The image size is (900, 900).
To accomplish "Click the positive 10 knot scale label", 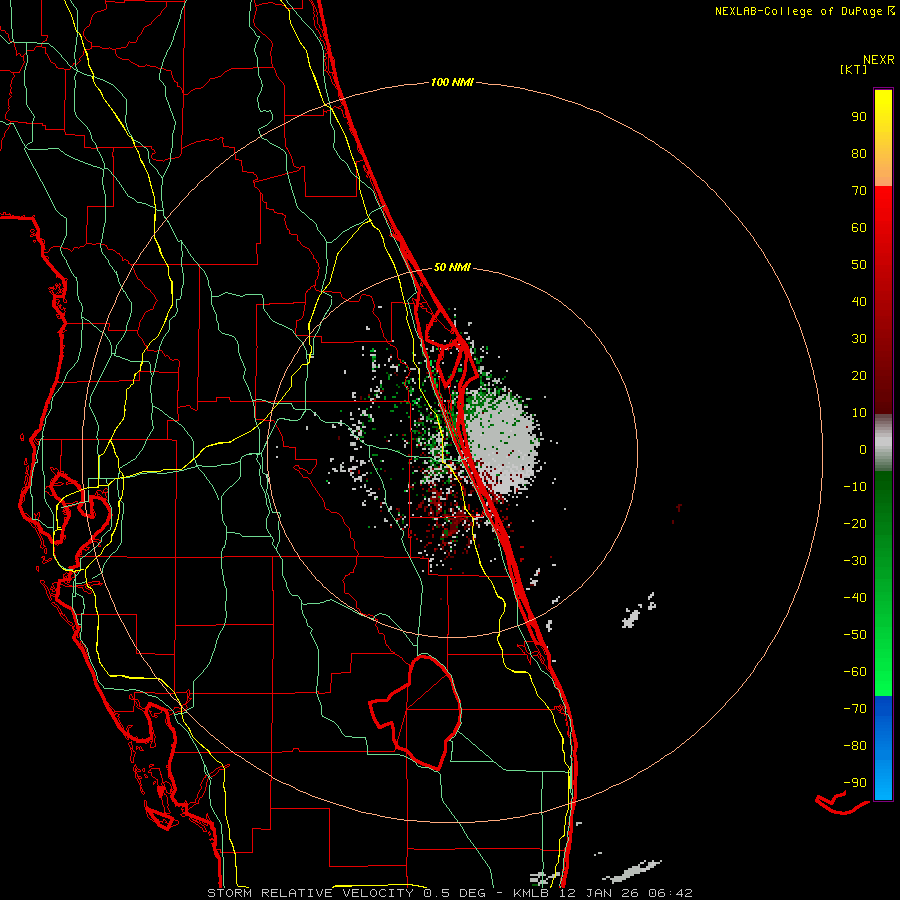I will (x=859, y=413).
